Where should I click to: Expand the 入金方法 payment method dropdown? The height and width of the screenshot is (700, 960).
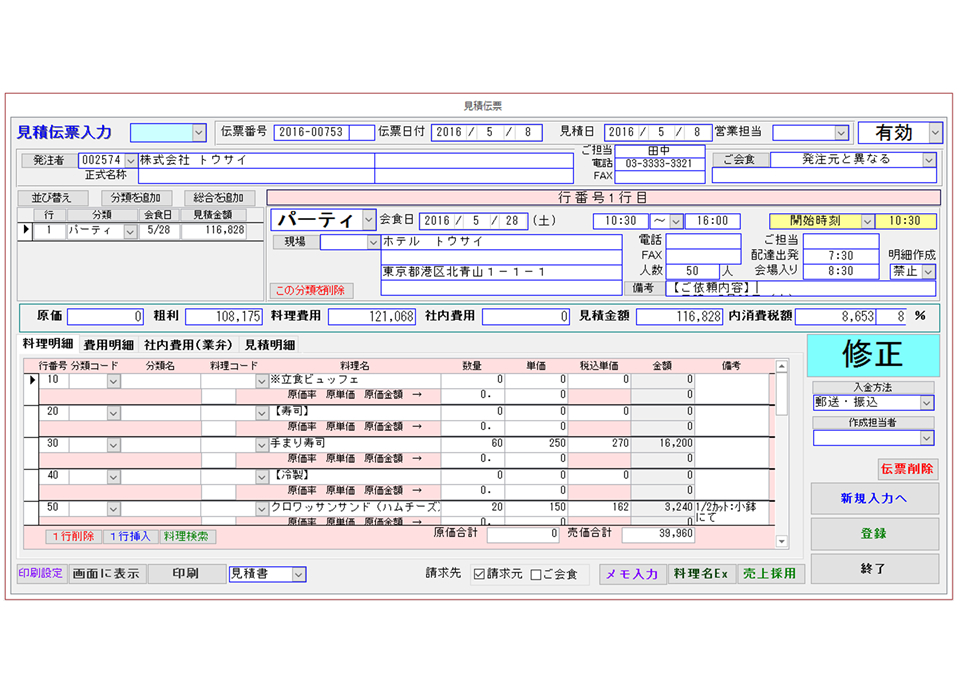tap(926, 403)
